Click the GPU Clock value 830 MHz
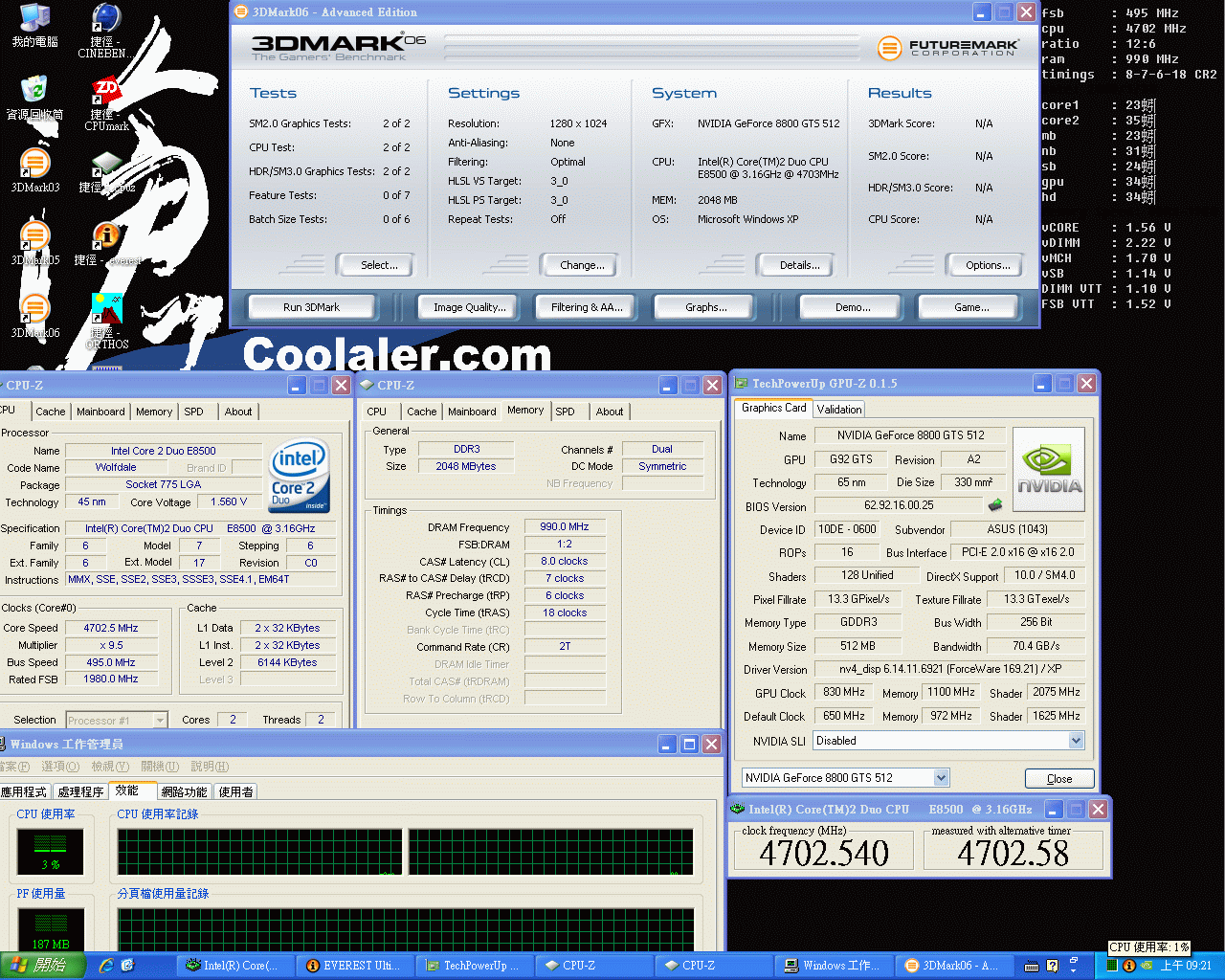The image size is (1225, 980). click(x=844, y=692)
